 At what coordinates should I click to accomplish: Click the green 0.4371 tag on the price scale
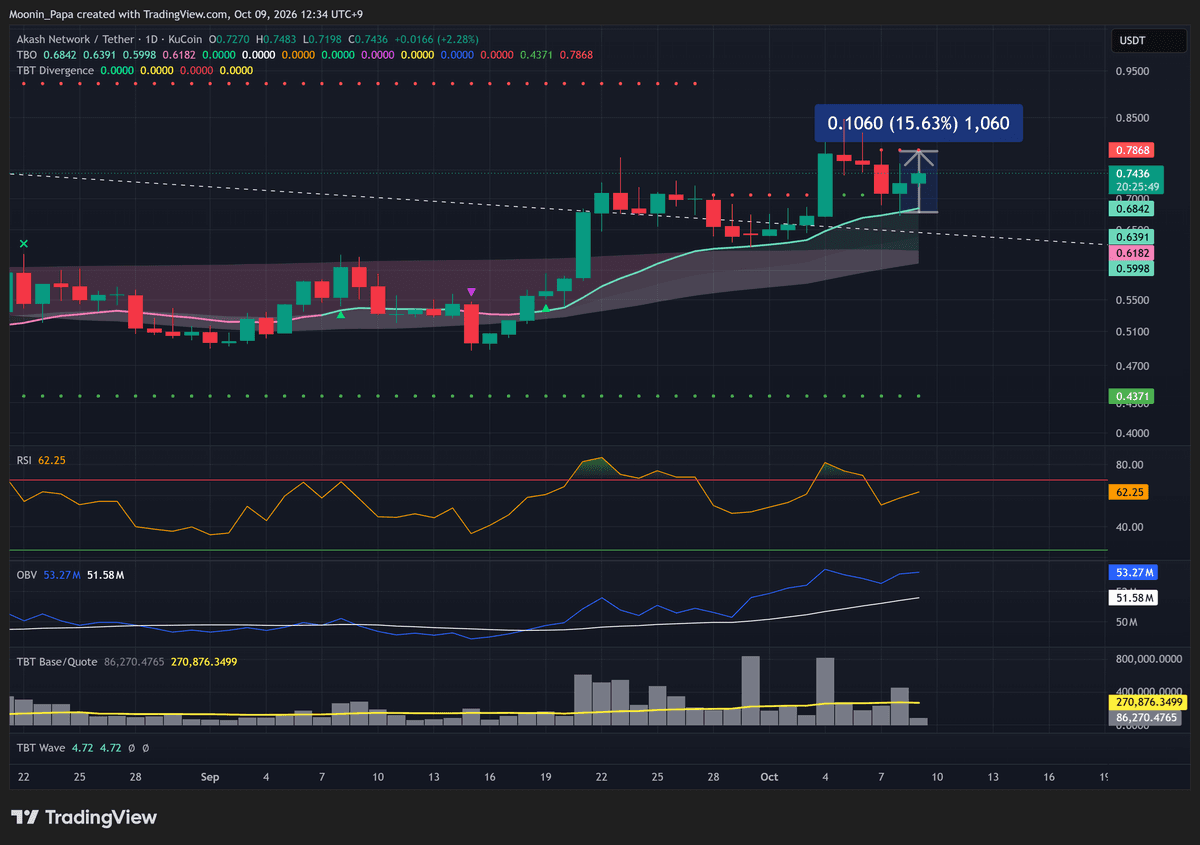(1132, 397)
